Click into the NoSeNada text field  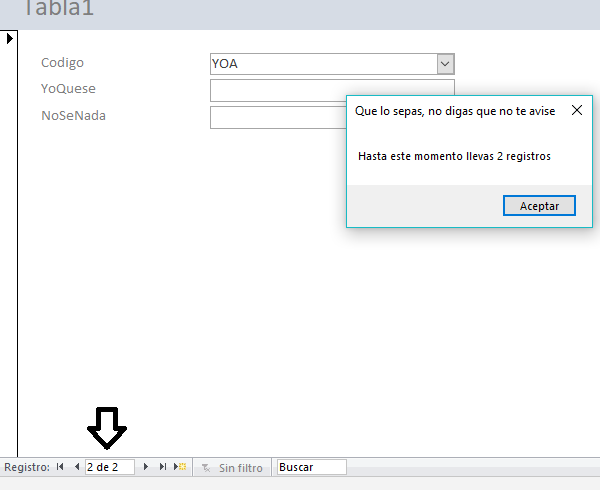(278, 117)
